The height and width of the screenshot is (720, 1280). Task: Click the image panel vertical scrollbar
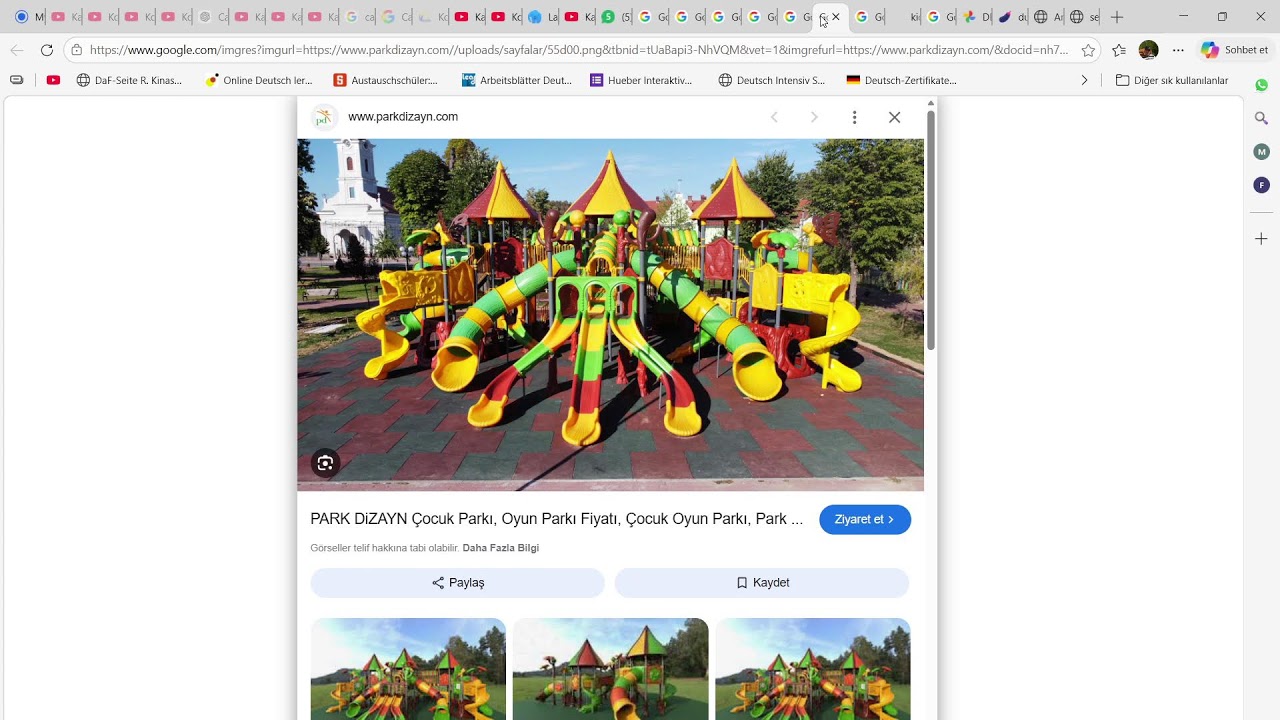click(x=931, y=230)
